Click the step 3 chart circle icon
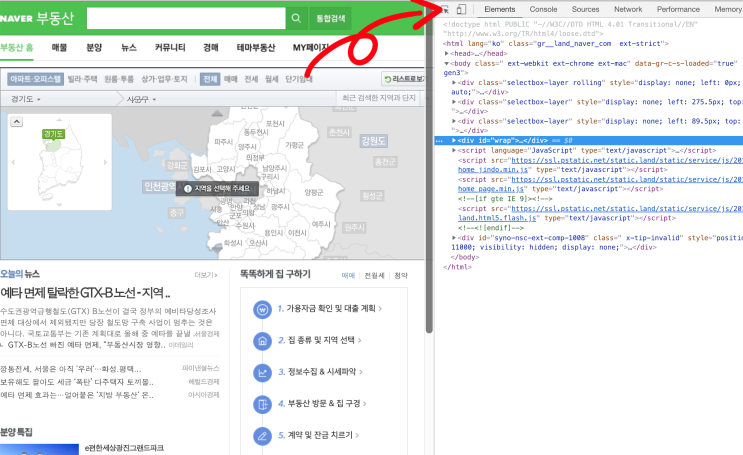The width and height of the screenshot is (743, 455). (x=262, y=373)
